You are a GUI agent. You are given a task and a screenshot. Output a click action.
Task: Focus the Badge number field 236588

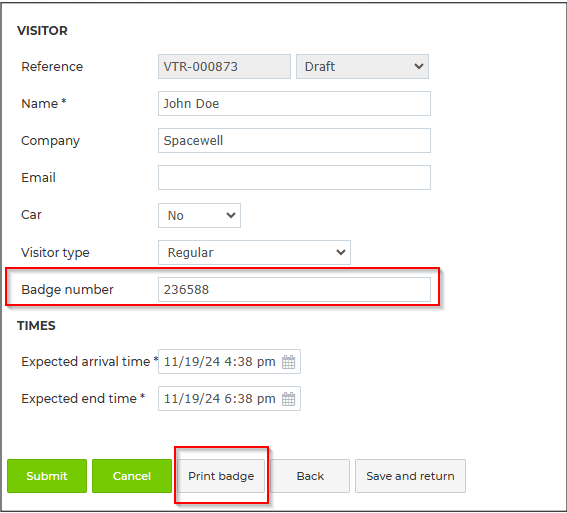click(x=294, y=290)
